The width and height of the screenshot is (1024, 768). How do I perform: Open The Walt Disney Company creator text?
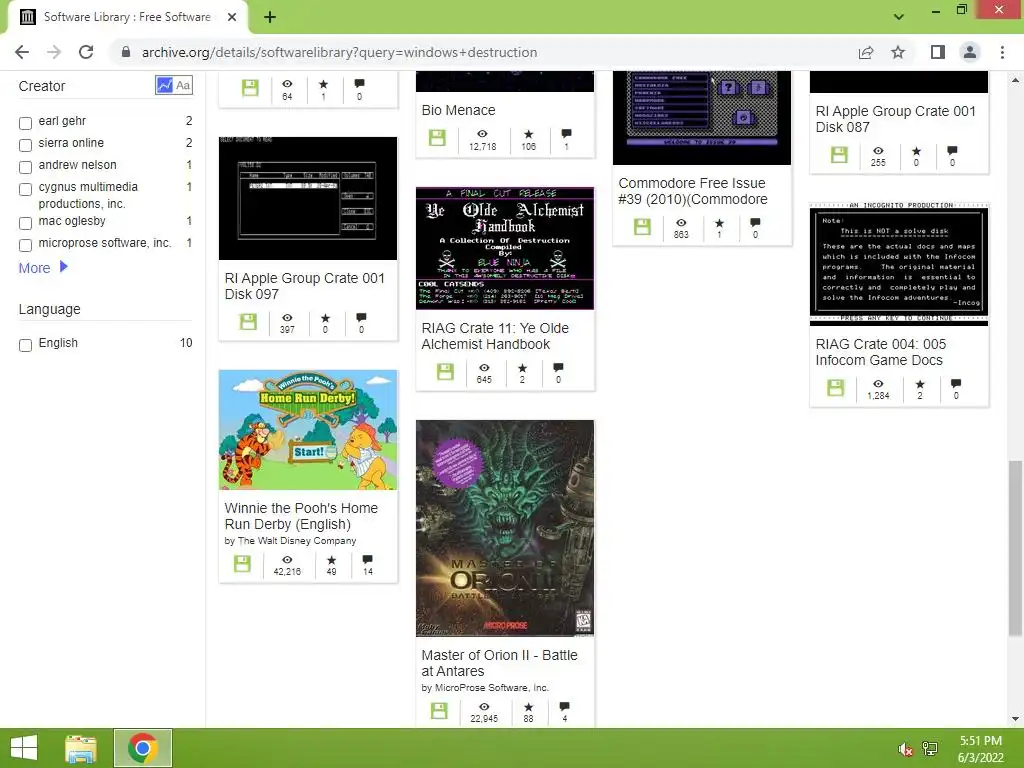pyautogui.click(x=297, y=541)
